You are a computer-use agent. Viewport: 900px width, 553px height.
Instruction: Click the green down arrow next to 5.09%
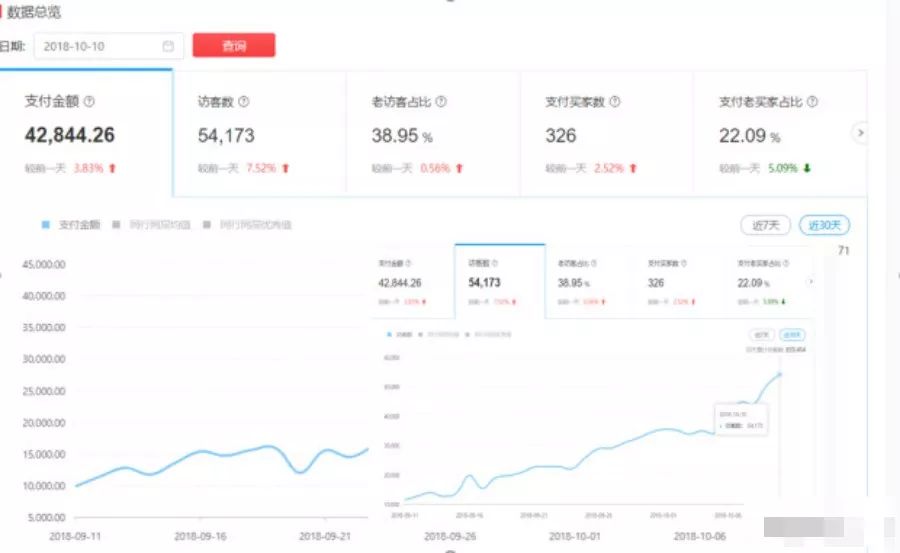click(807, 168)
